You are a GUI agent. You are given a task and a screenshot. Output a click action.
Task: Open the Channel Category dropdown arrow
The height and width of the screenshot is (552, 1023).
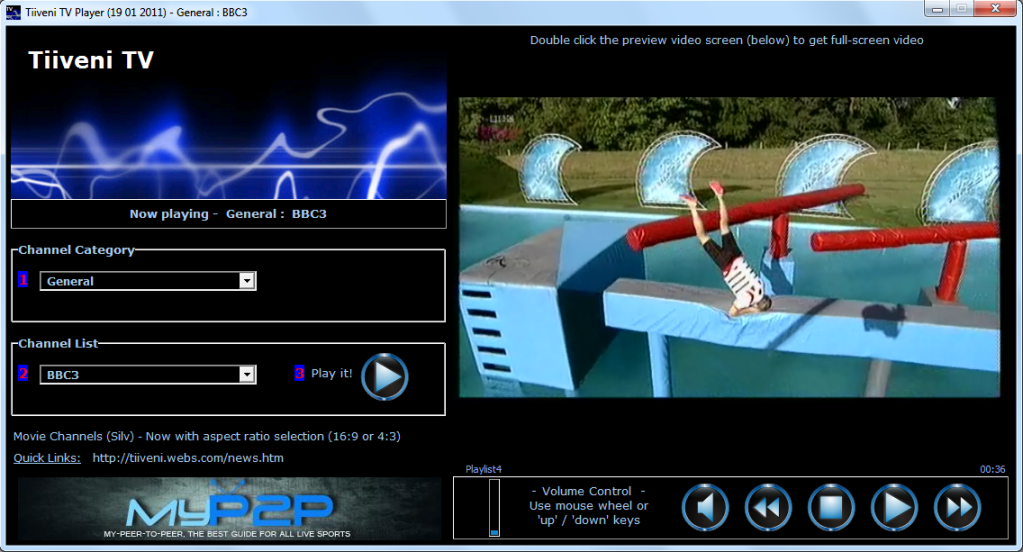(x=247, y=281)
